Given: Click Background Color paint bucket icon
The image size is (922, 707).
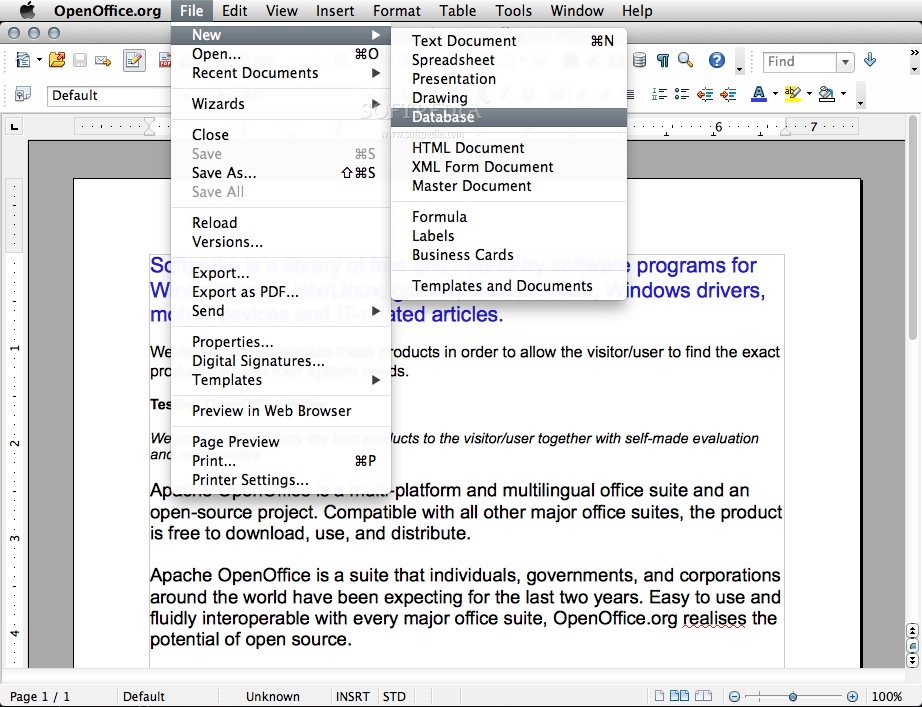Looking at the screenshot, I should point(827,94).
